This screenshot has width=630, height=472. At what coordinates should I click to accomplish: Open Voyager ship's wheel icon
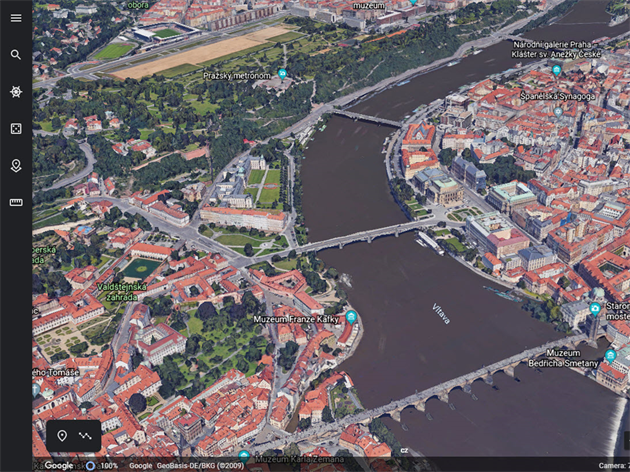pyautogui.click(x=16, y=92)
